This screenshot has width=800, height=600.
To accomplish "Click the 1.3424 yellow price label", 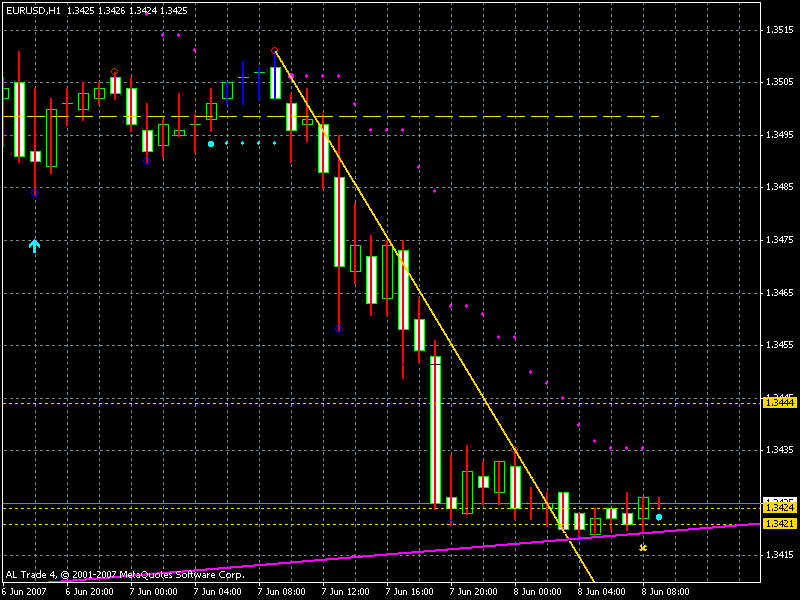I will [x=779, y=508].
